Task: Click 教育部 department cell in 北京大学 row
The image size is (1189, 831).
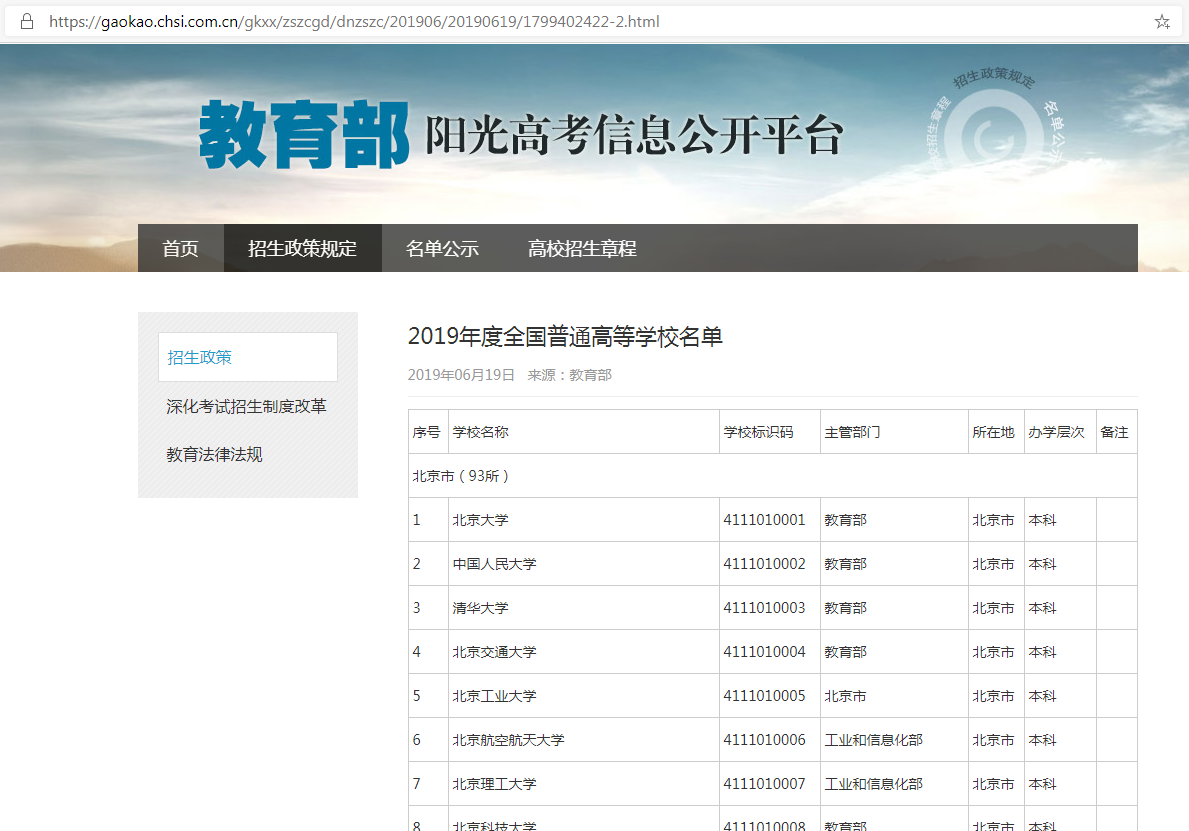Action: point(894,520)
